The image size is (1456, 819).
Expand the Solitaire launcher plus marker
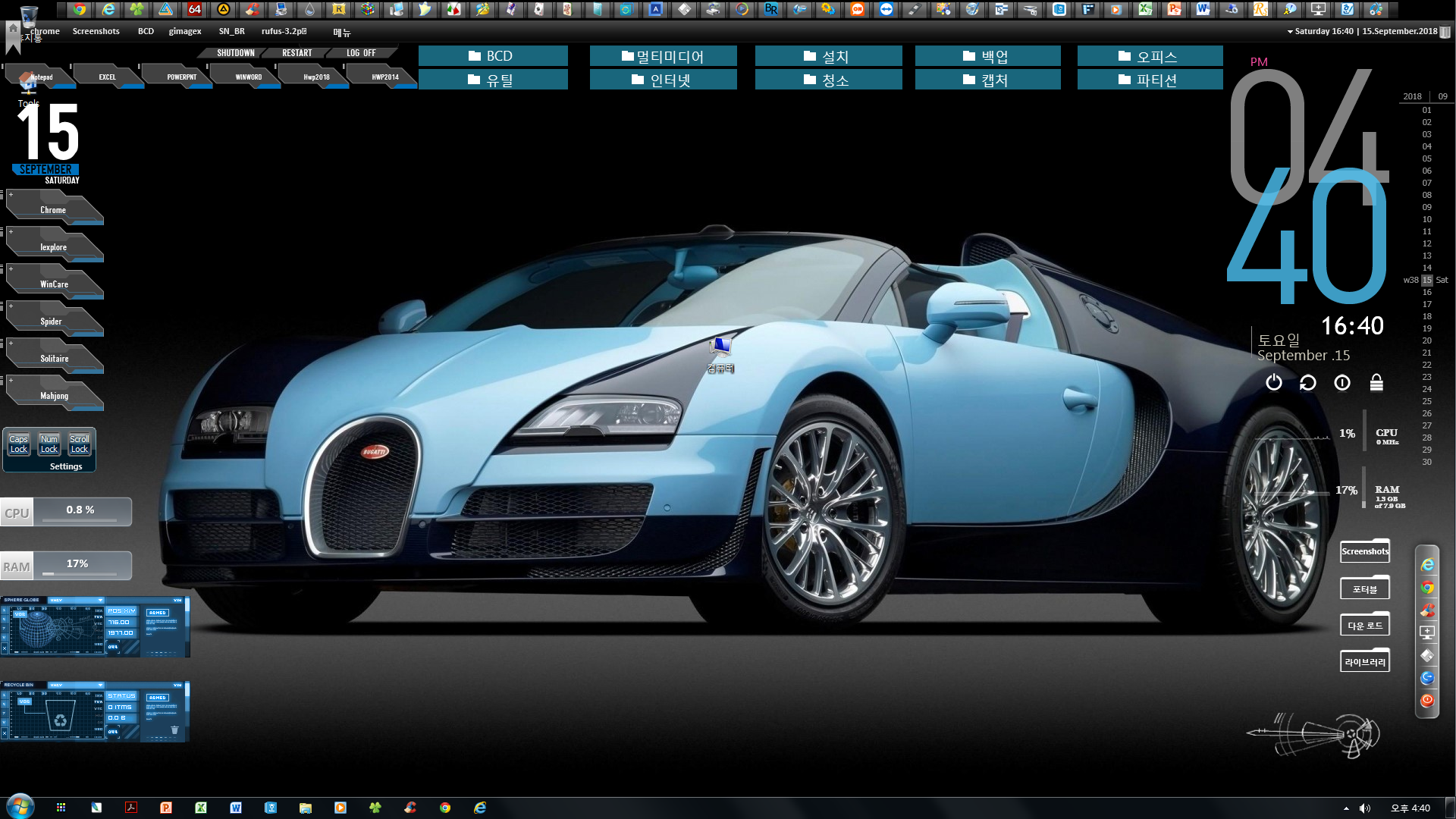tap(11, 343)
